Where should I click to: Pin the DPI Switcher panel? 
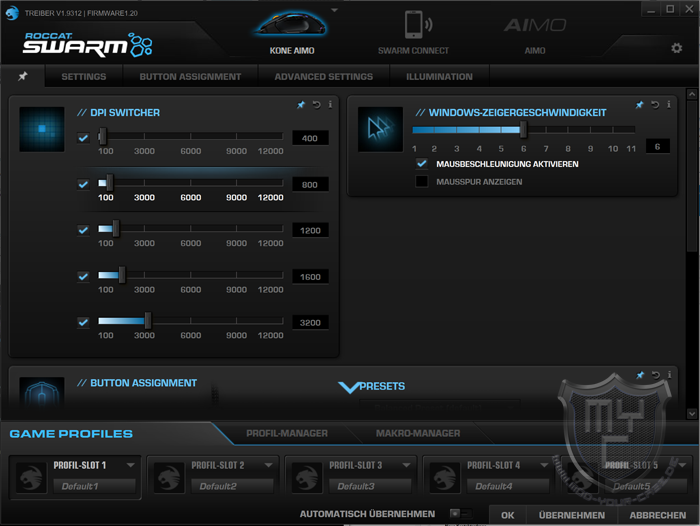coord(301,104)
